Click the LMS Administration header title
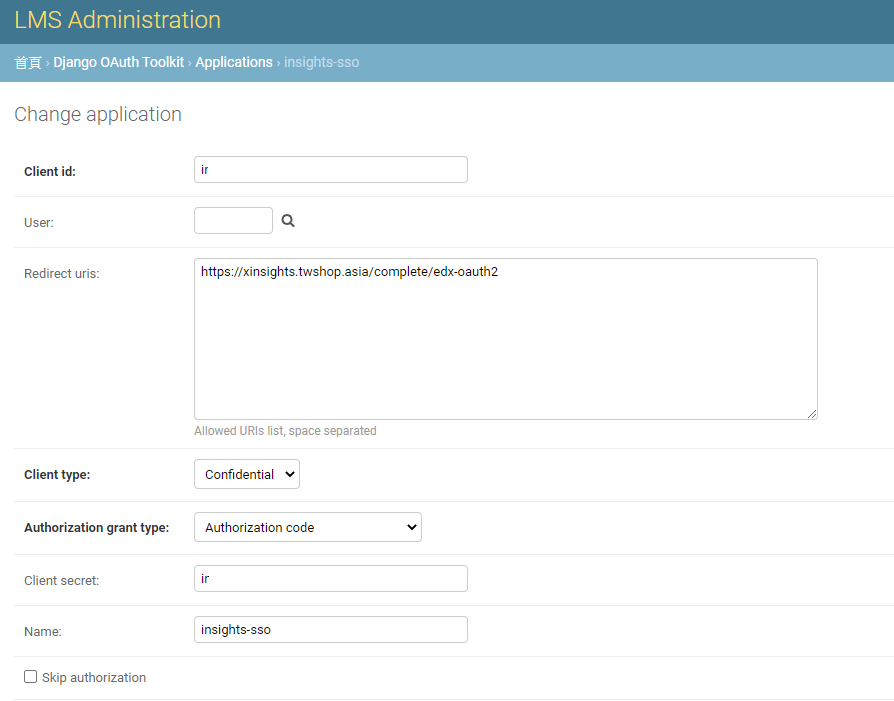Image resolution: width=894 pixels, height=701 pixels. (x=117, y=20)
